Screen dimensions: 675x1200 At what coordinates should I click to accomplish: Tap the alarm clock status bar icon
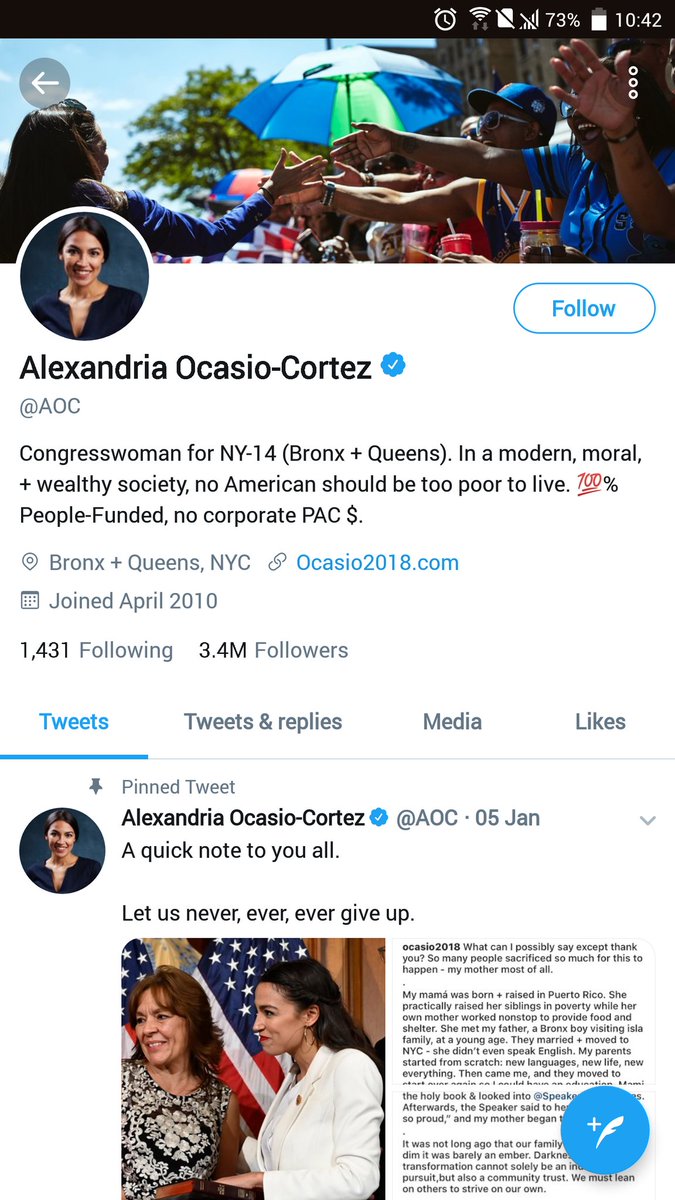tap(446, 19)
